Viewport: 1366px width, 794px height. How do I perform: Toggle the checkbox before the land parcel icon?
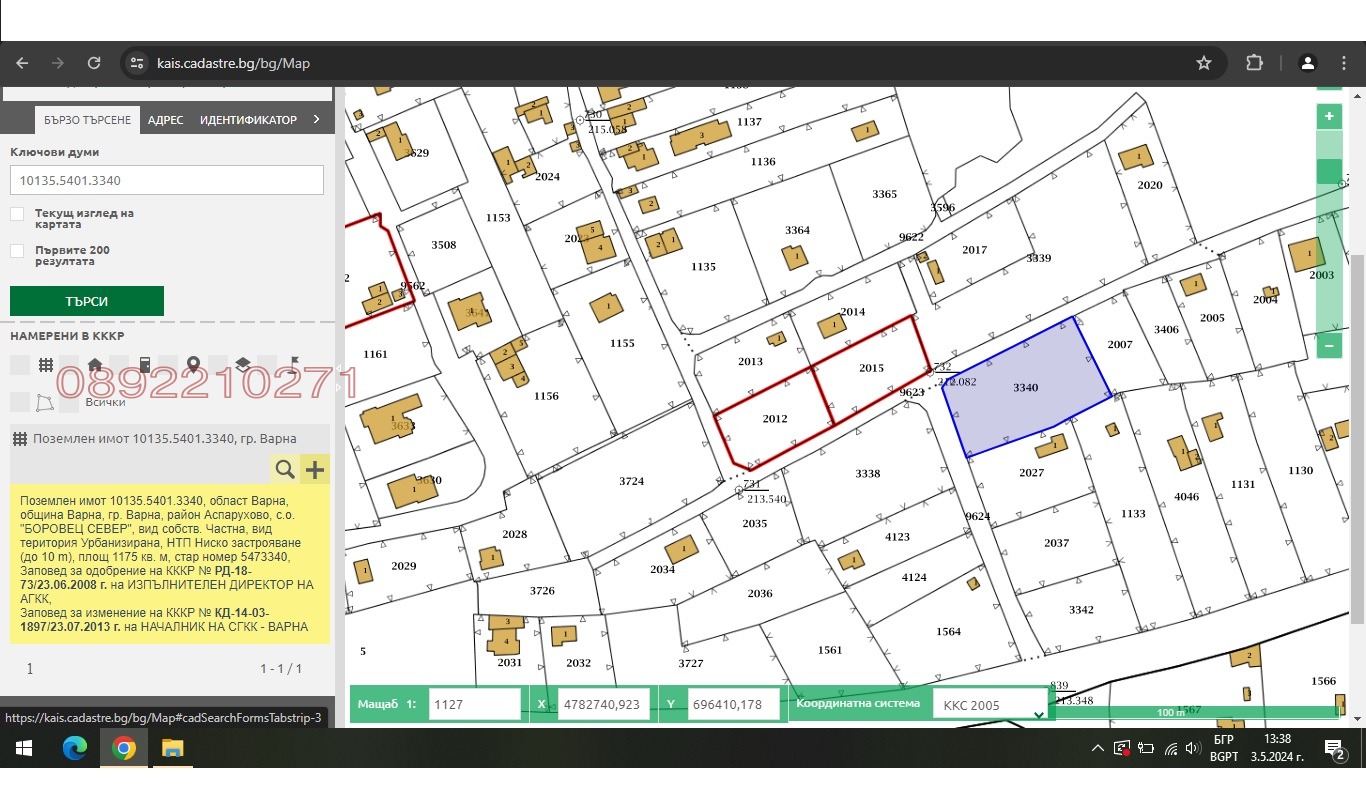(x=19, y=365)
